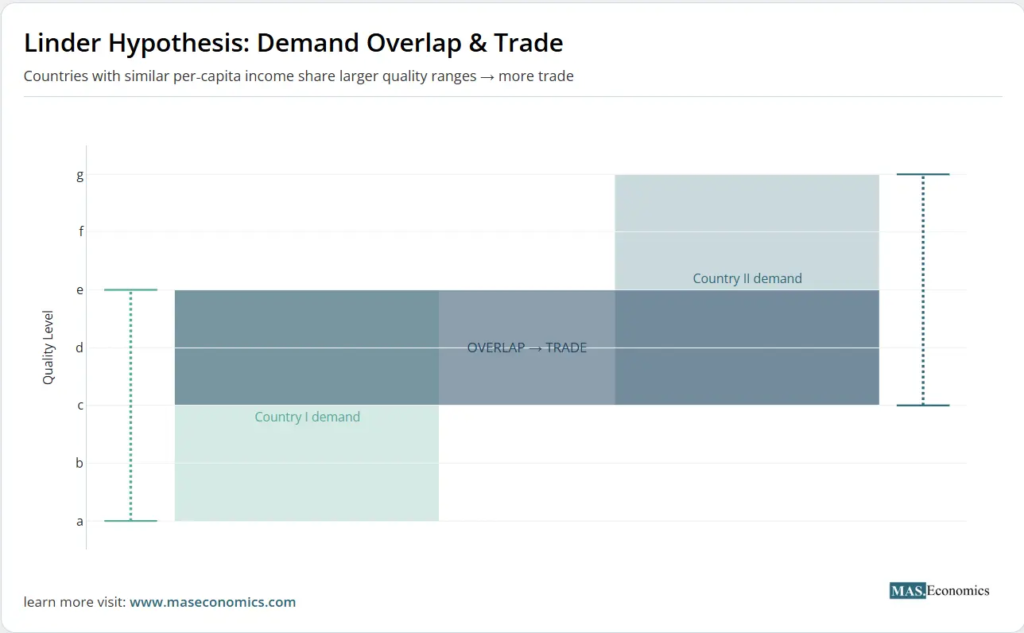This screenshot has width=1024, height=633.
Task: Open the www.maseconomics.com link
Action: tap(212, 602)
